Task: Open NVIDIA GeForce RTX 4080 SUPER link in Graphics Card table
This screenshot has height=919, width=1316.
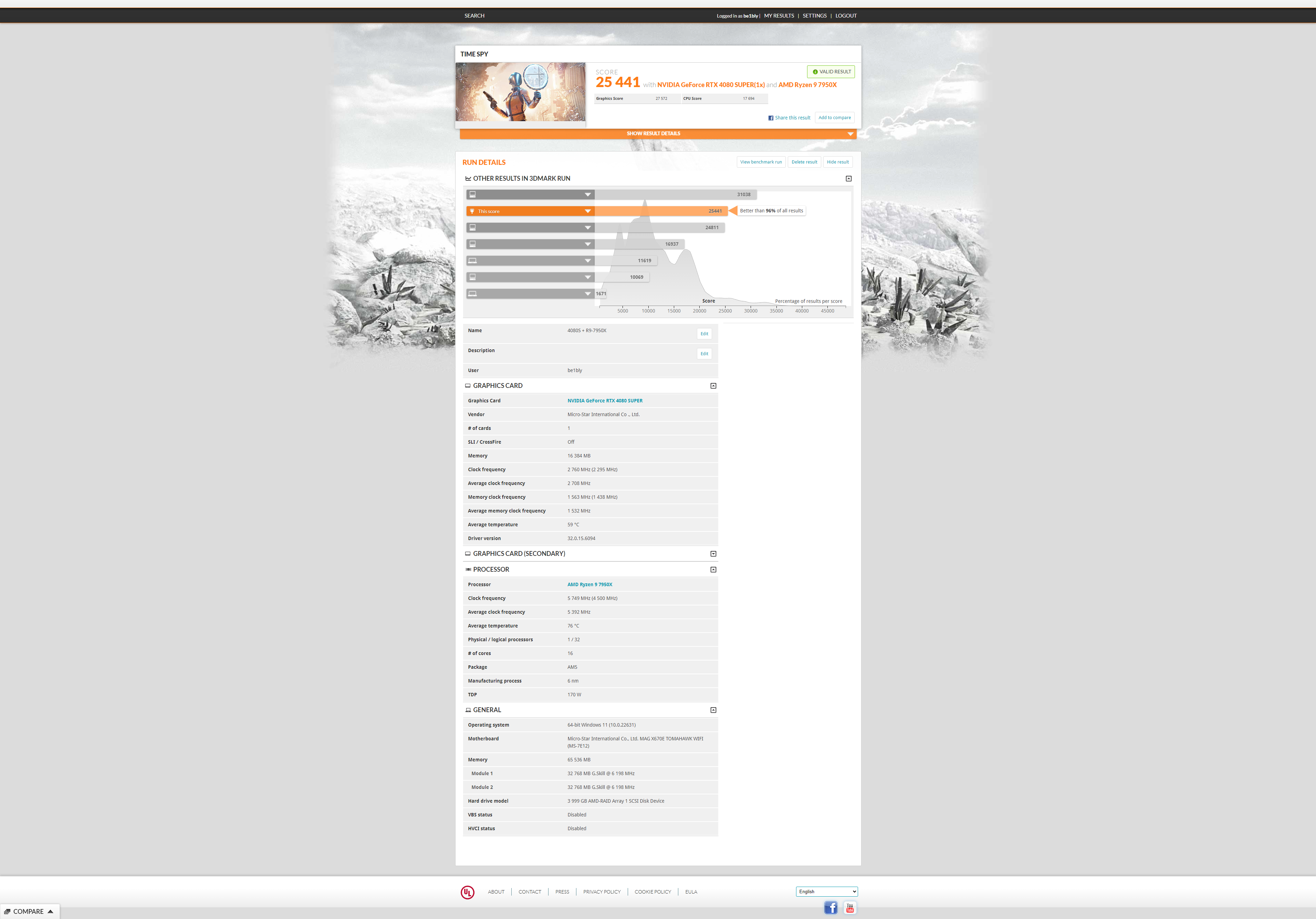Action: pos(605,401)
